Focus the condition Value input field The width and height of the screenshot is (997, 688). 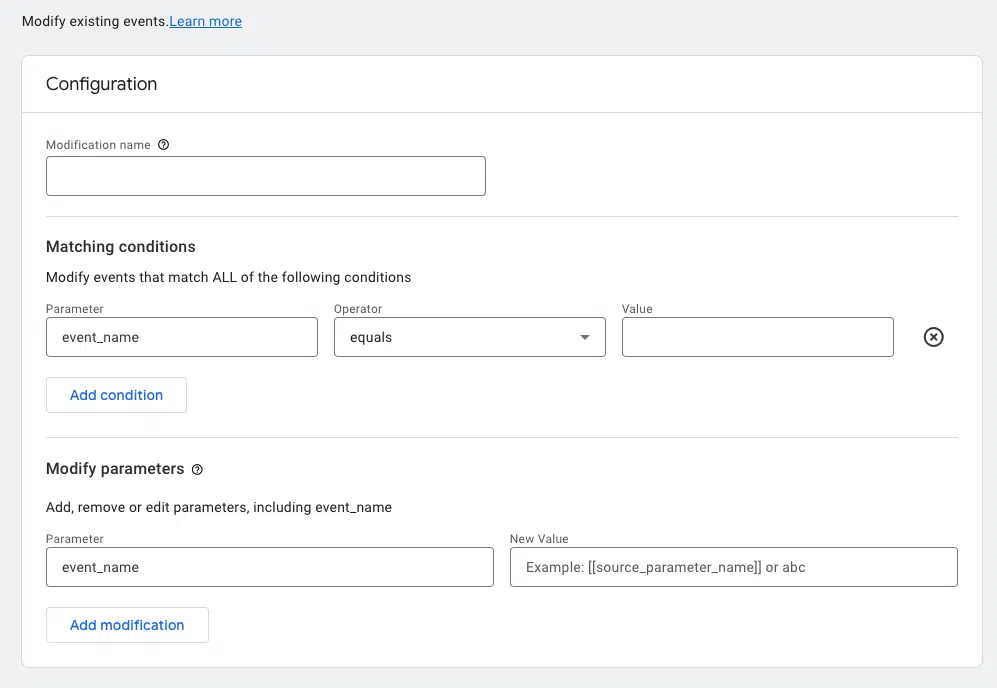(x=757, y=338)
